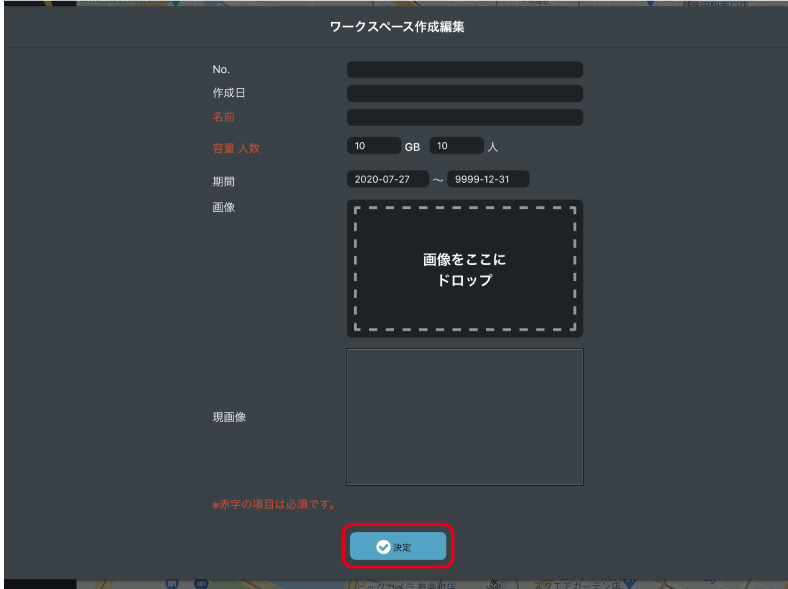Image resolution: width=788 pixels, height=589 pixels.
Task: Open the start date field 2020-07-27
Action: [387, 180]
